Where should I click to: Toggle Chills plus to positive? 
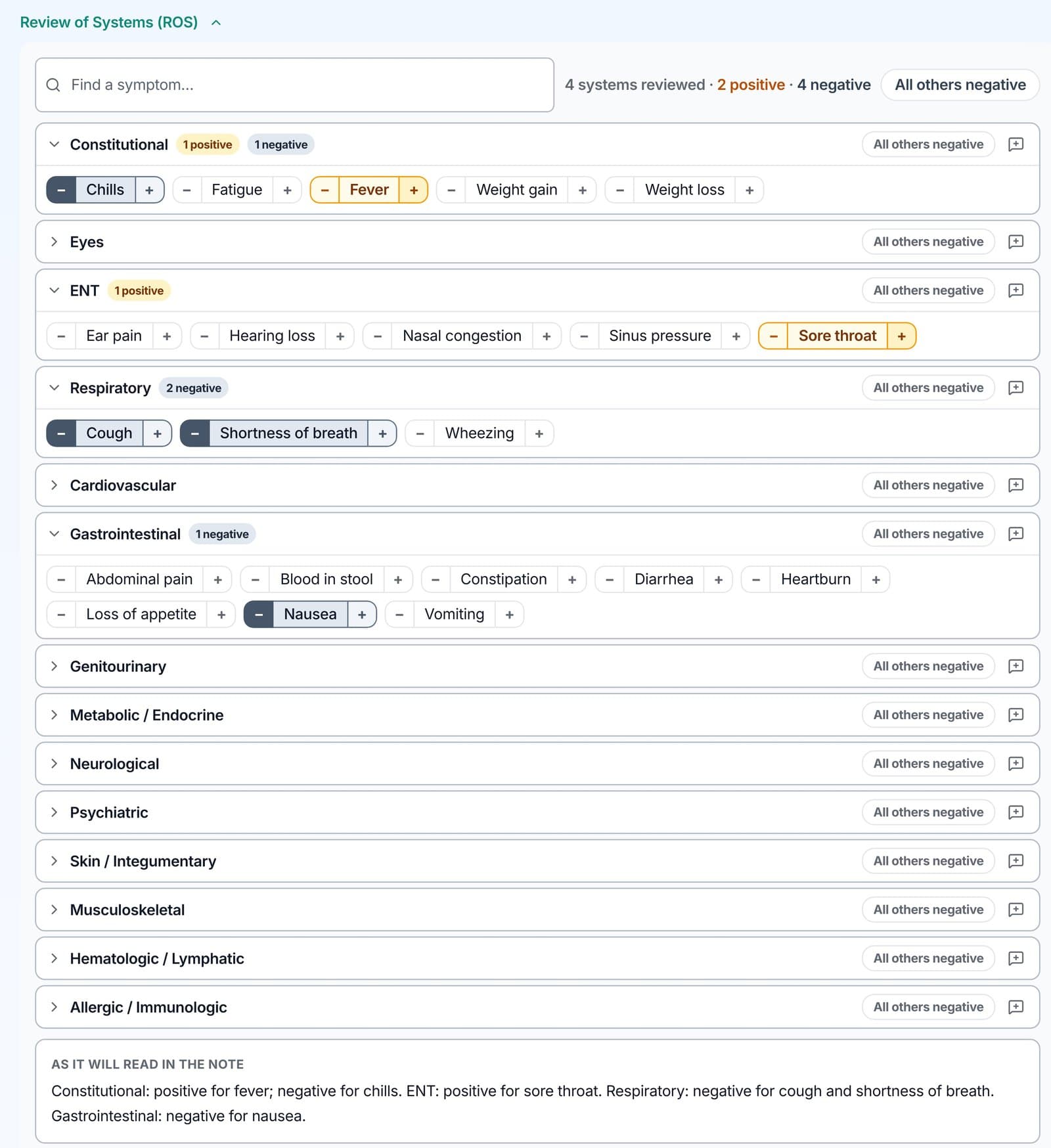[x=150, y=190]
